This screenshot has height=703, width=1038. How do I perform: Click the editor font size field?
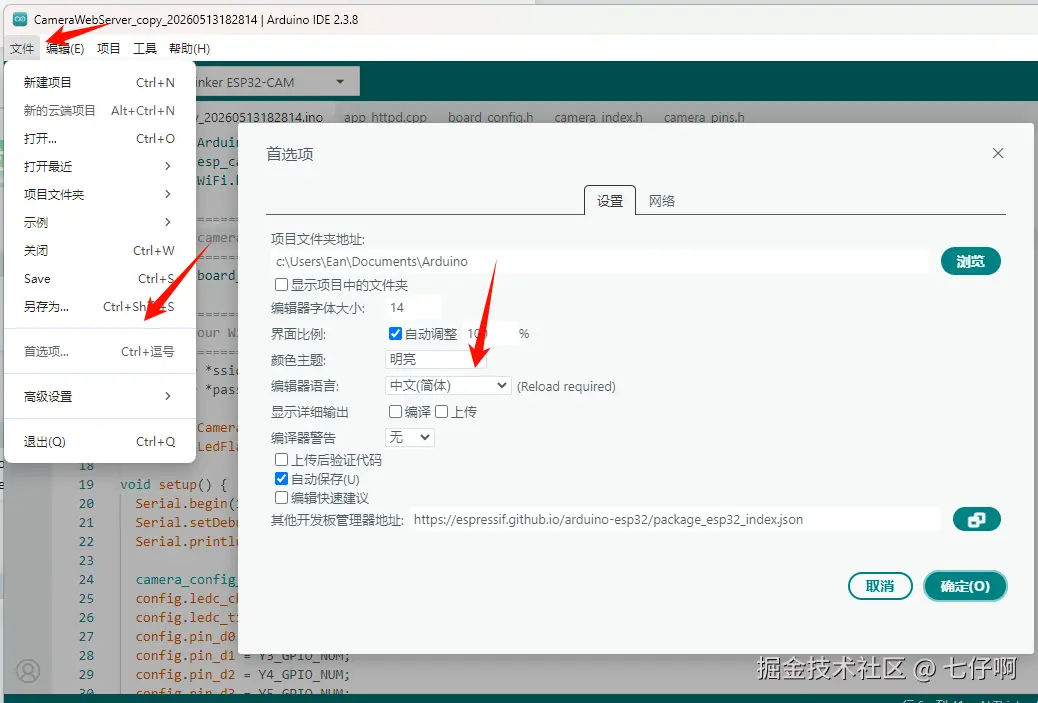[413, 307]
